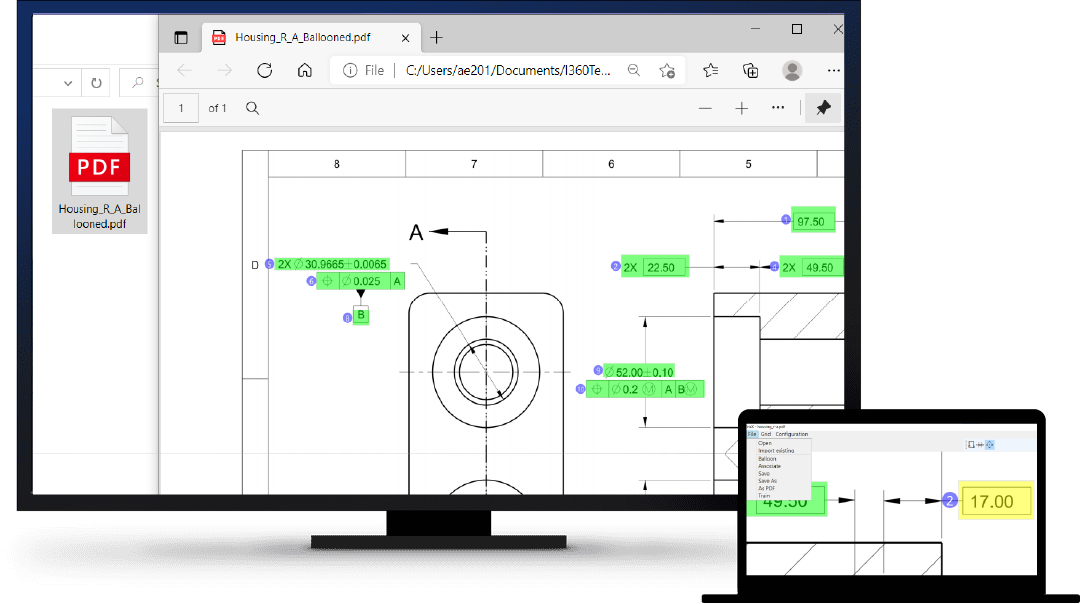Click the red PDF icon on the browser tab

point(219,37)
